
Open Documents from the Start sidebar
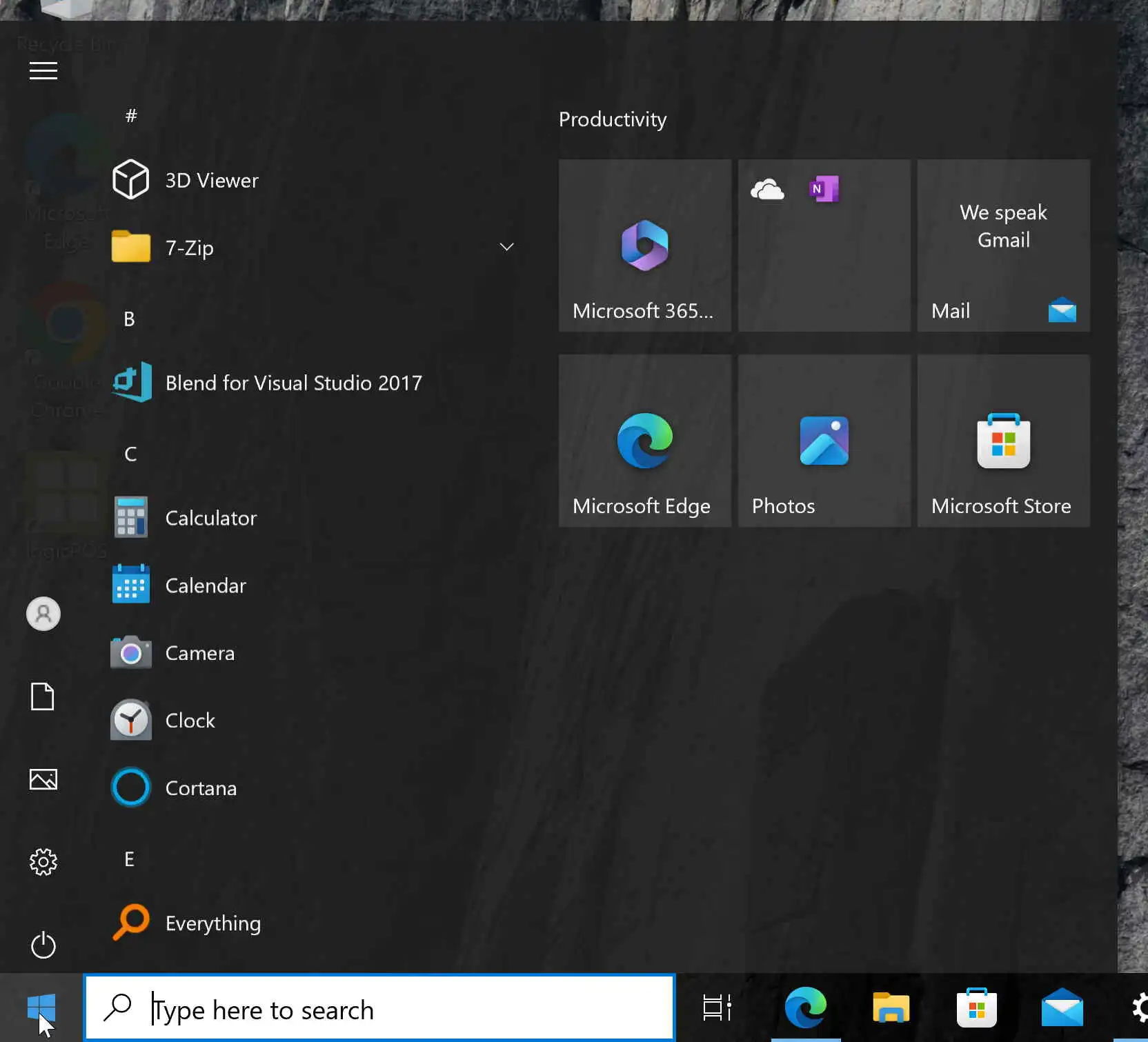tap(43, 697)
